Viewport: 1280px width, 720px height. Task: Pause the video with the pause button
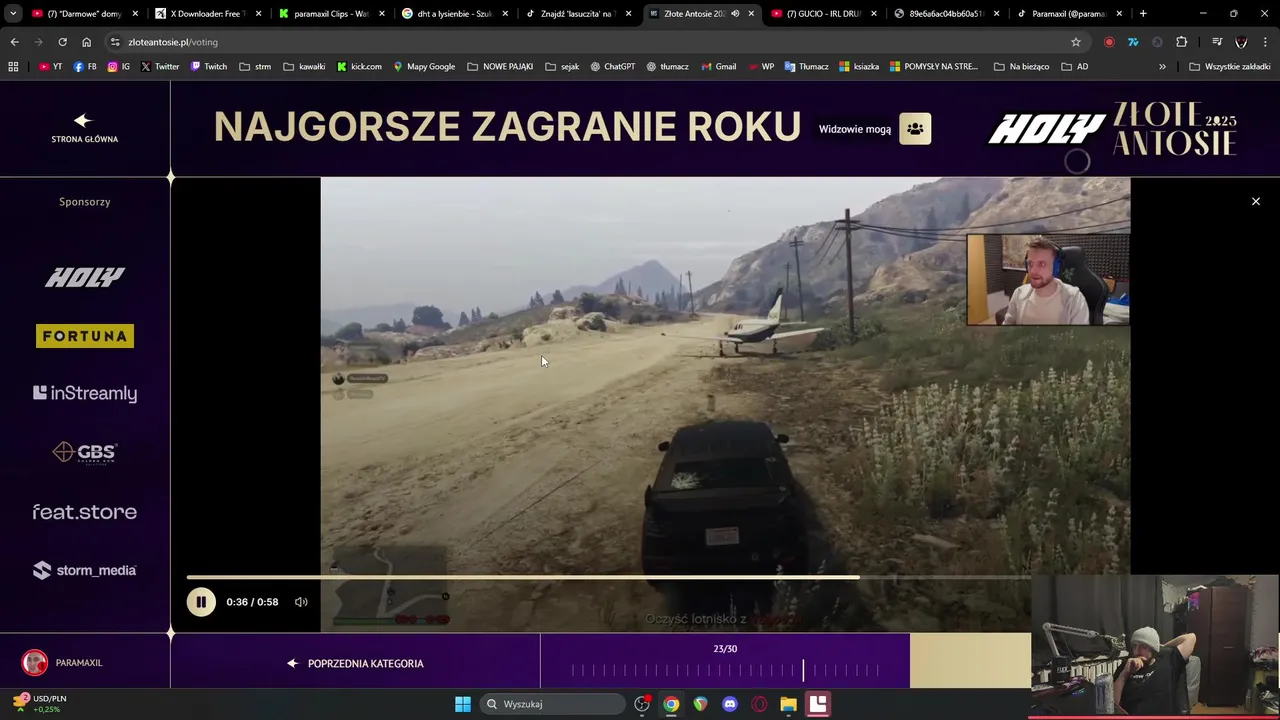click(201, 602)
